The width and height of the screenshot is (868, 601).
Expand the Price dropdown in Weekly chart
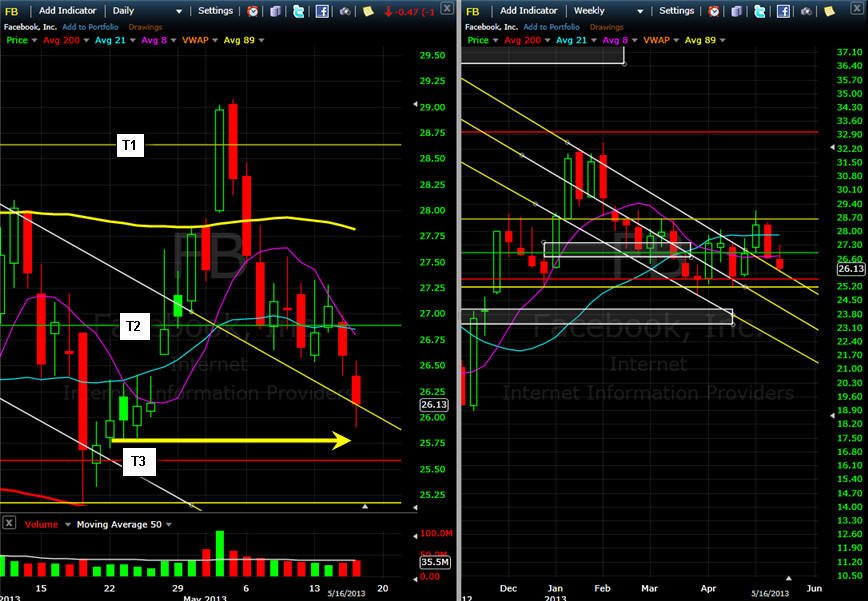pos(495,40)
